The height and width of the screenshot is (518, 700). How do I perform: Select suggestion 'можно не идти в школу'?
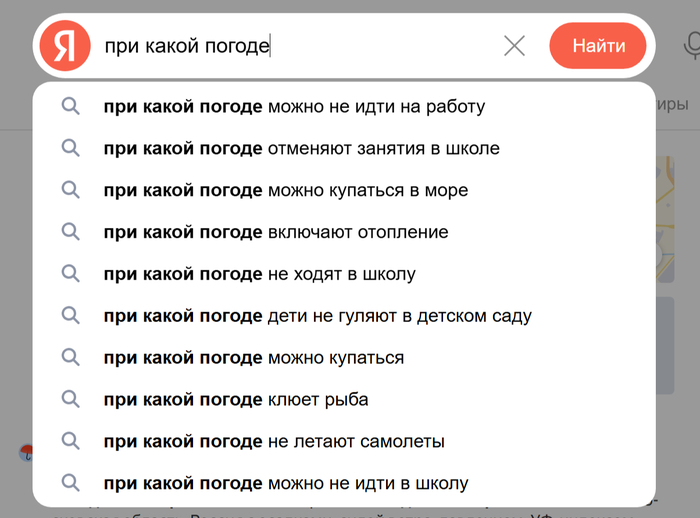point(286,484)
